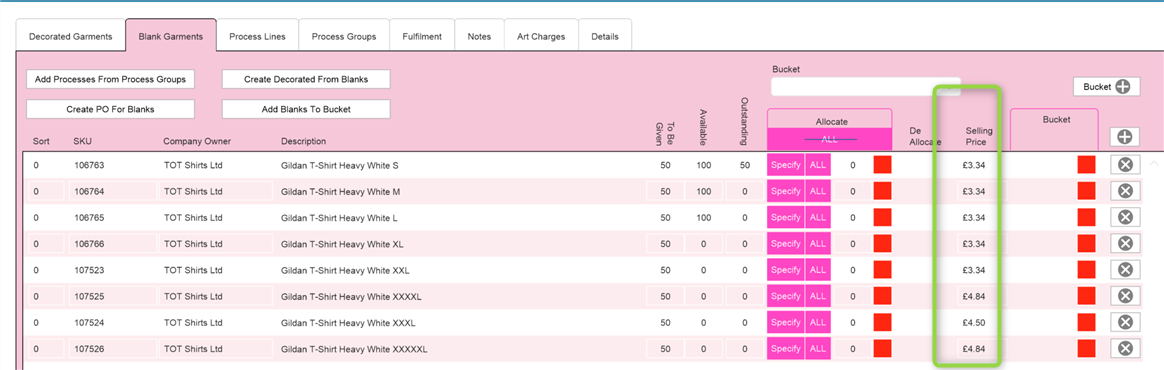Go to the Fulfilment tab

tap(422, 36)
